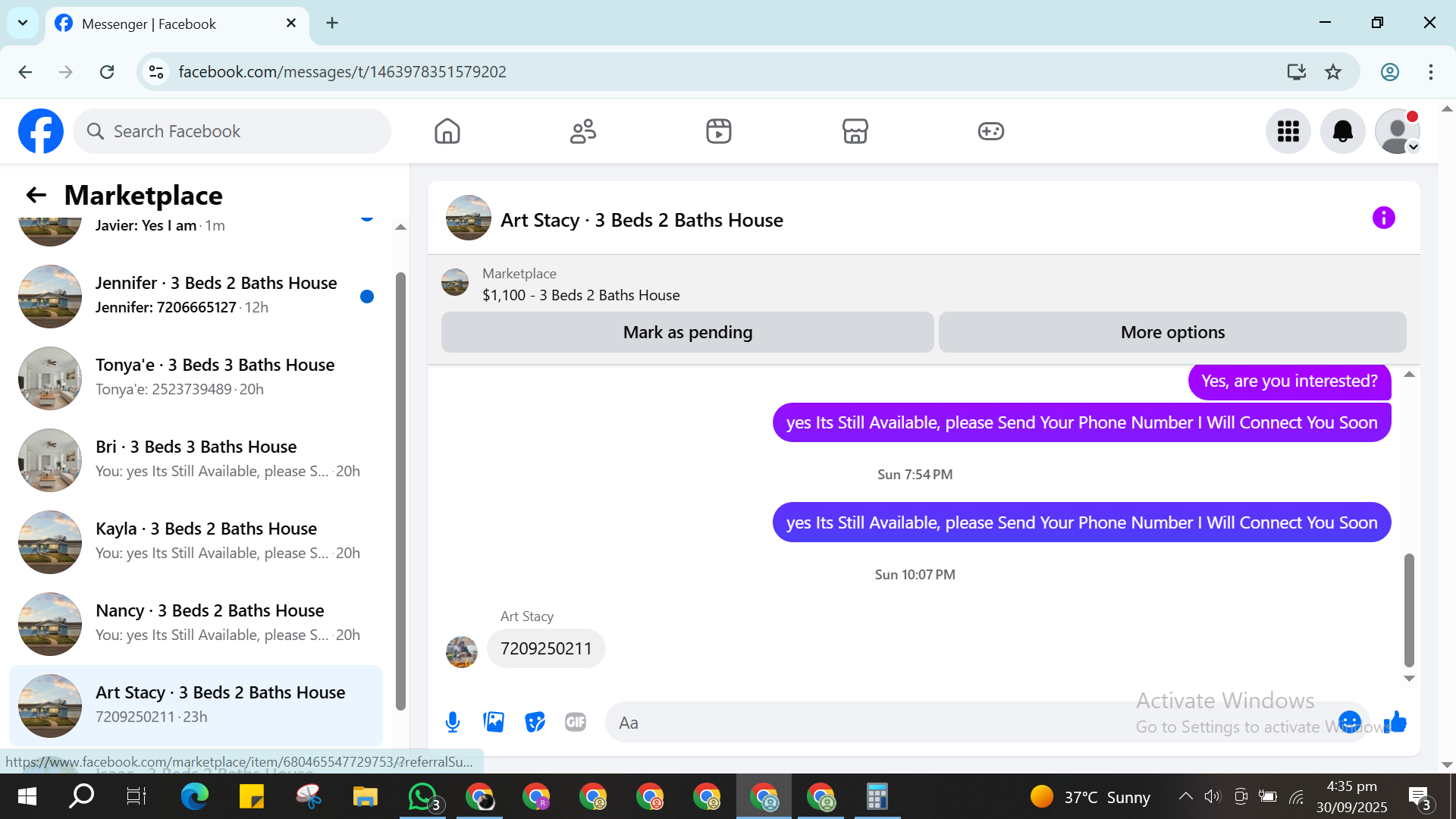Open the Facebook logo home link
The height and width of the screenshot is (819, 1456).
41,131
